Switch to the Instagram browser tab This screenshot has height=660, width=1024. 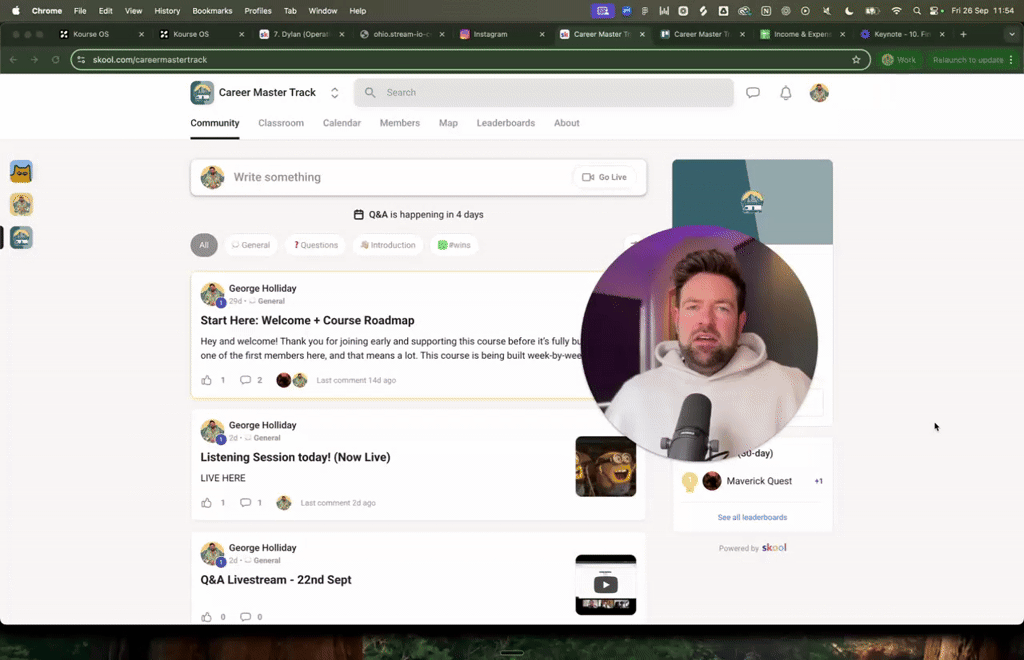[x=502, y=34]
